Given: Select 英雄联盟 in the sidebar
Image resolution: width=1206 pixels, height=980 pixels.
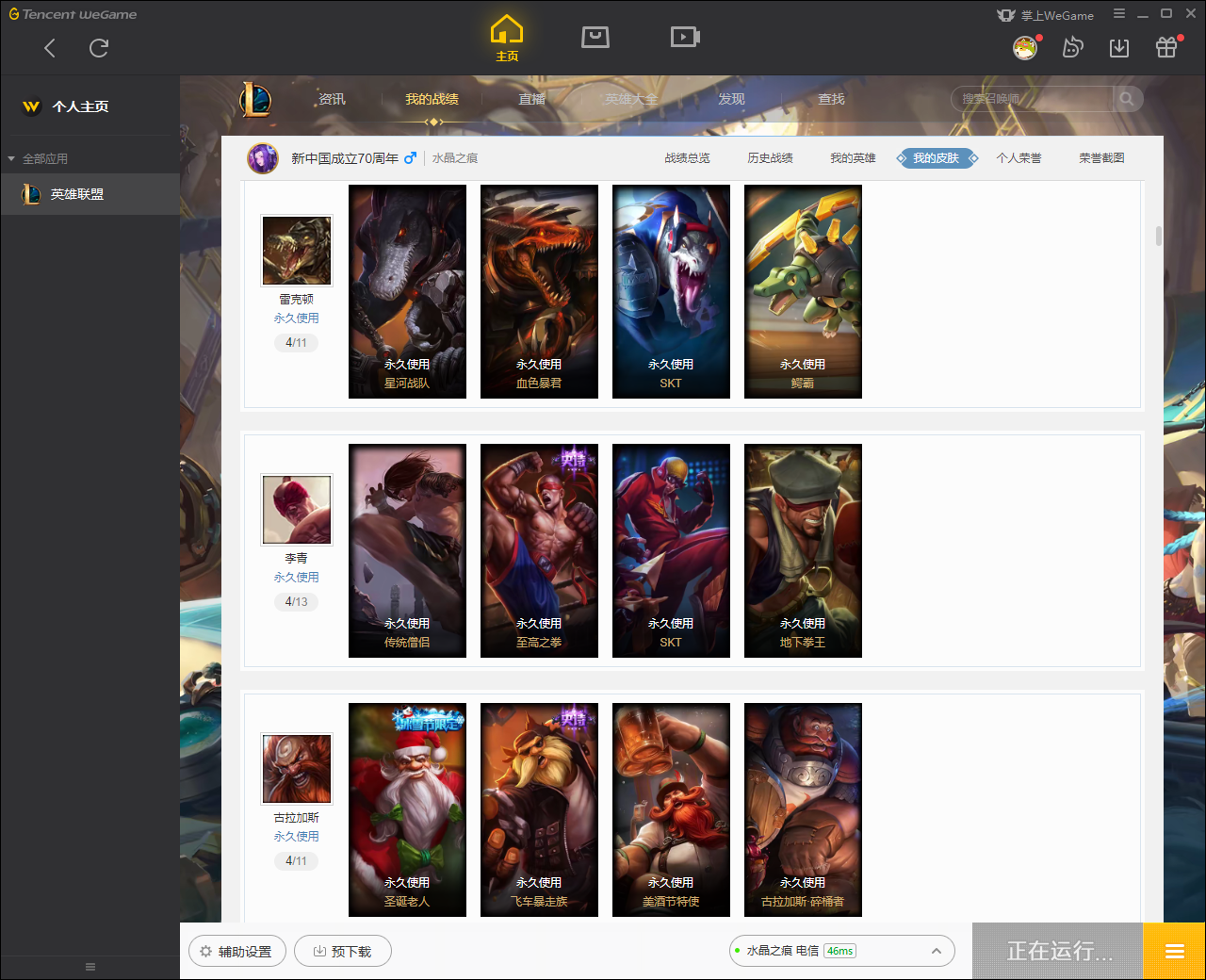Looking at the screenshot, I should [x=90, y=194].
